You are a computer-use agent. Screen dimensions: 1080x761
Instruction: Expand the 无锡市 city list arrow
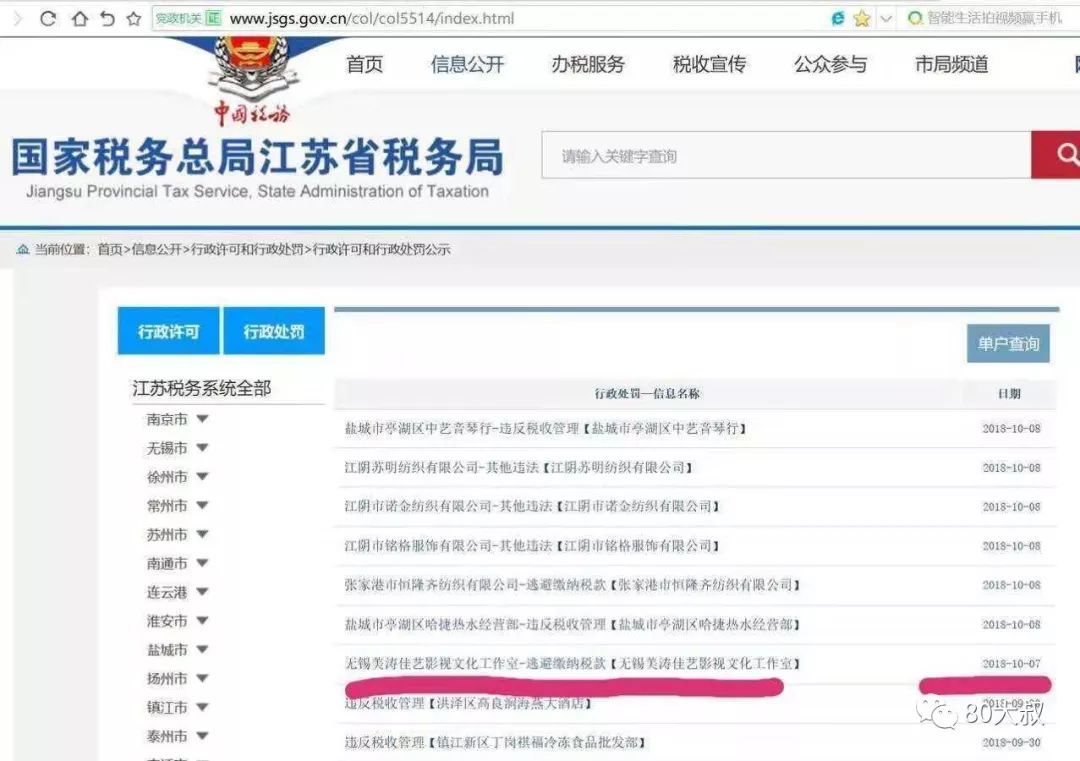click(x=202, y=448)
